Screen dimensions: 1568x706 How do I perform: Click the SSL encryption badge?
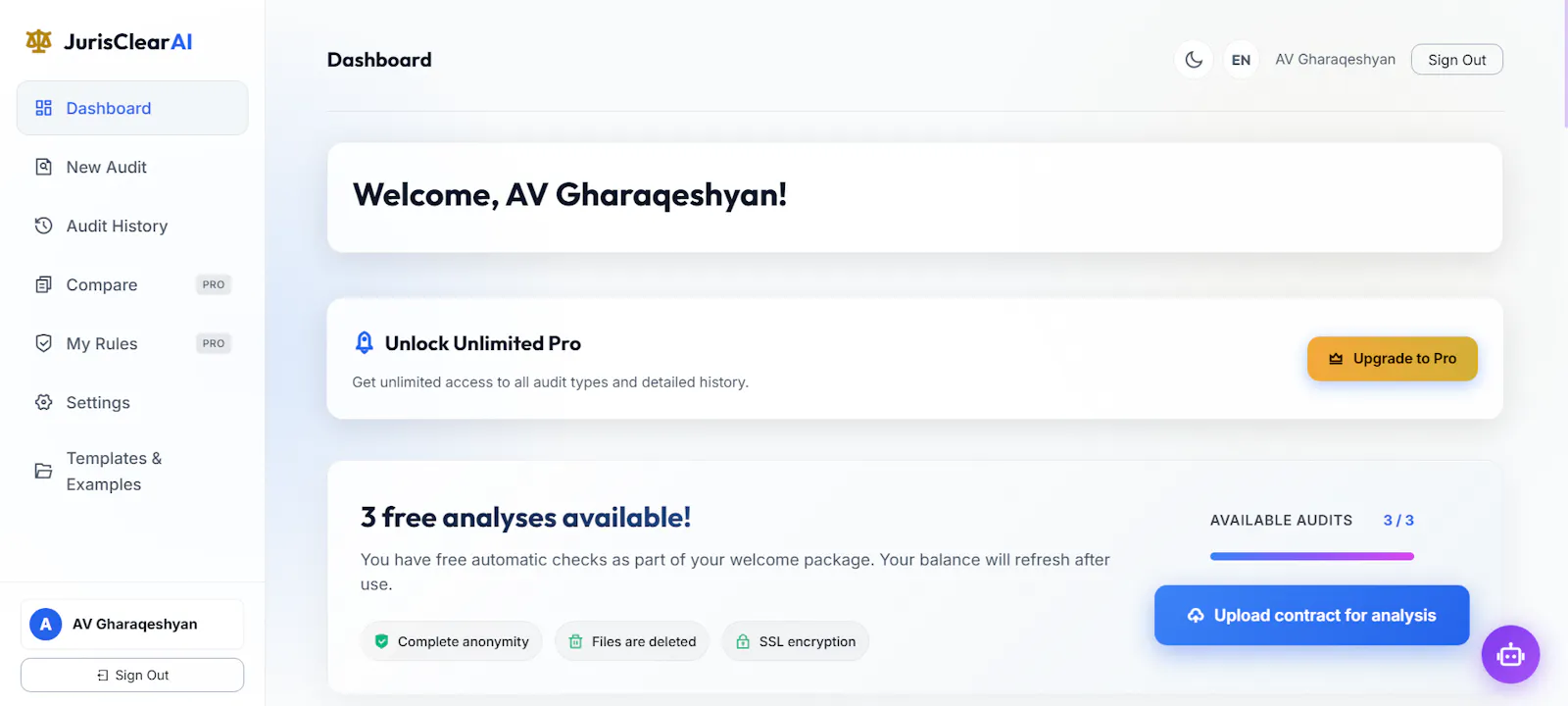click(x=796, y=641)
